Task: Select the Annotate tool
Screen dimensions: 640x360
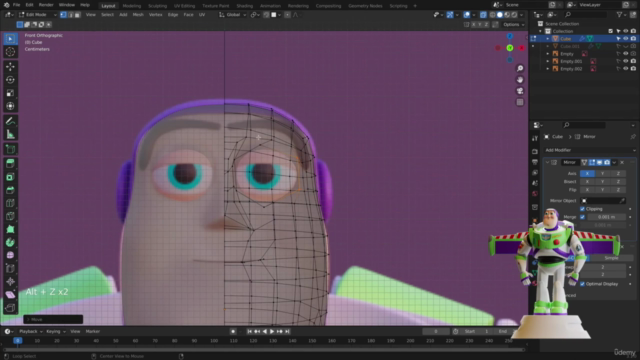Action: 10,121
